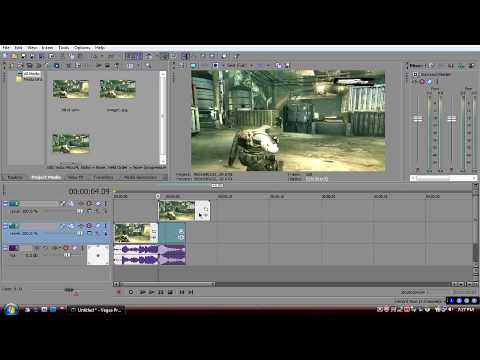The height and width of the screenshot is (360, 480).
Task: Solo video track 2
Action: 106,226
